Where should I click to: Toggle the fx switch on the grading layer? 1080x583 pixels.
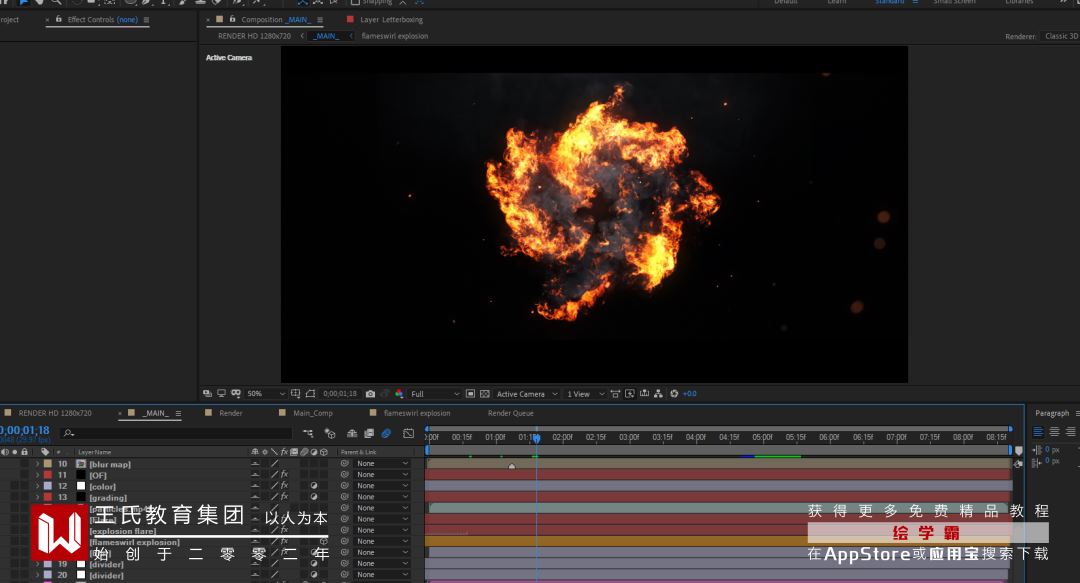[x=284, y=497]
